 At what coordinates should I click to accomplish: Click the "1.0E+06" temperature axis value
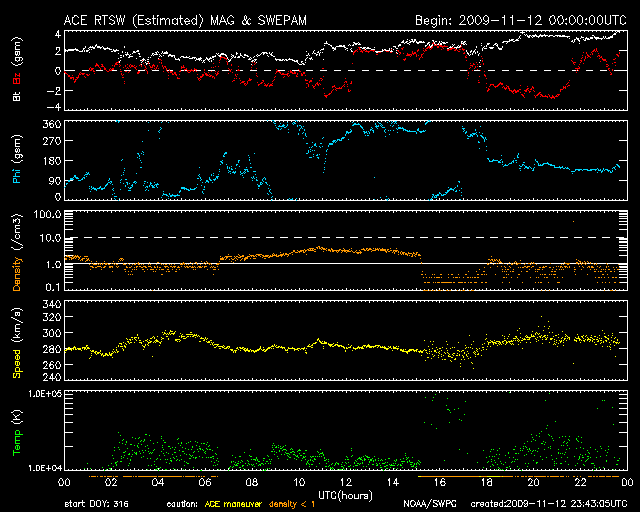point(45,394)
